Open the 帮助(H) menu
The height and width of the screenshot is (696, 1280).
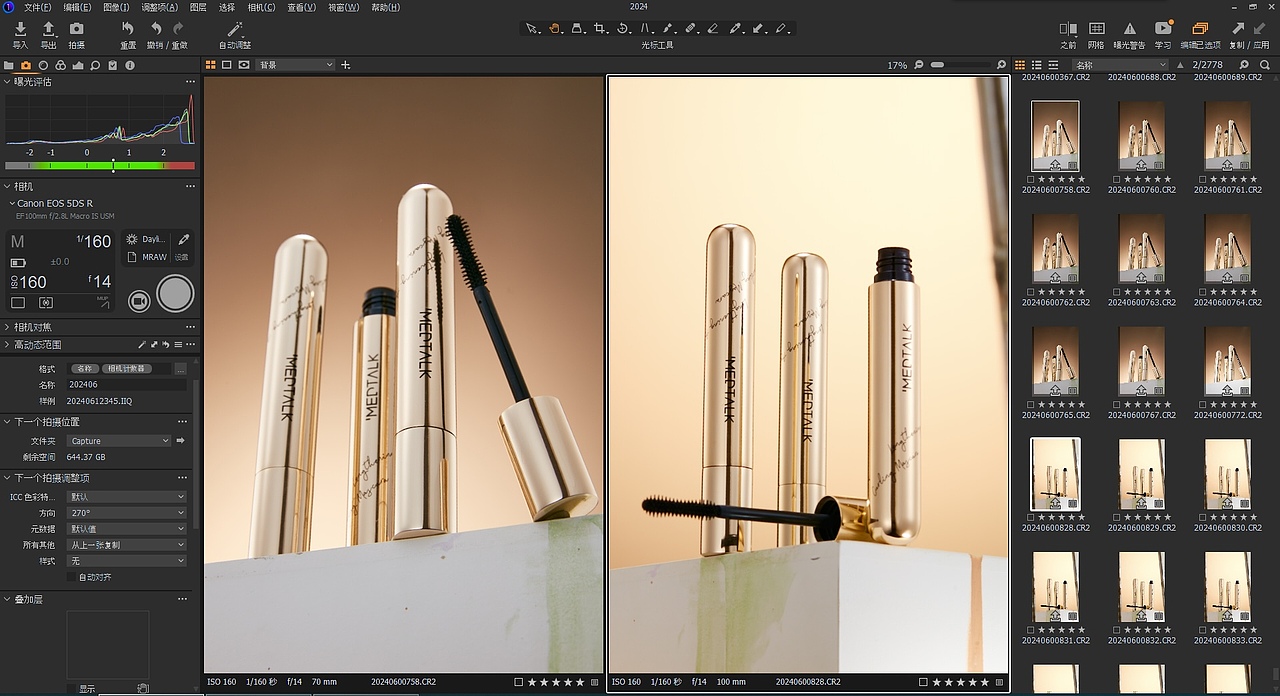click(x=385, y=7)
